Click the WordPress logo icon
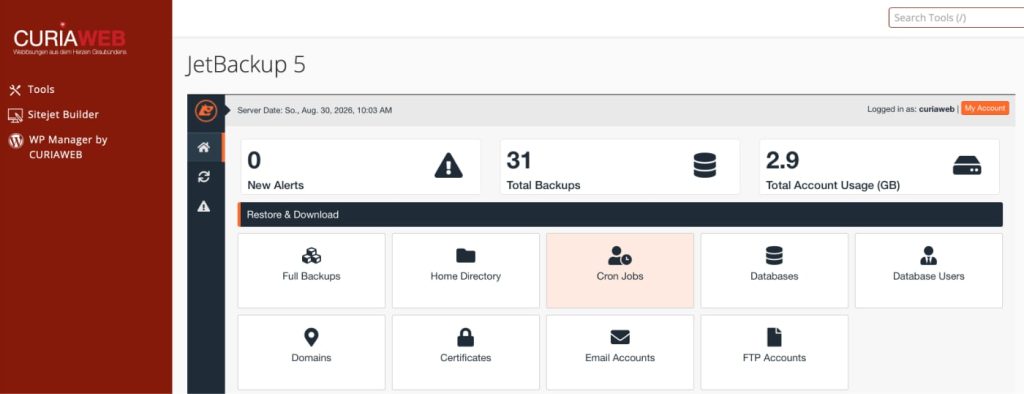The width and height of the screenshot is (1024, 394). (x=16, y=140)
